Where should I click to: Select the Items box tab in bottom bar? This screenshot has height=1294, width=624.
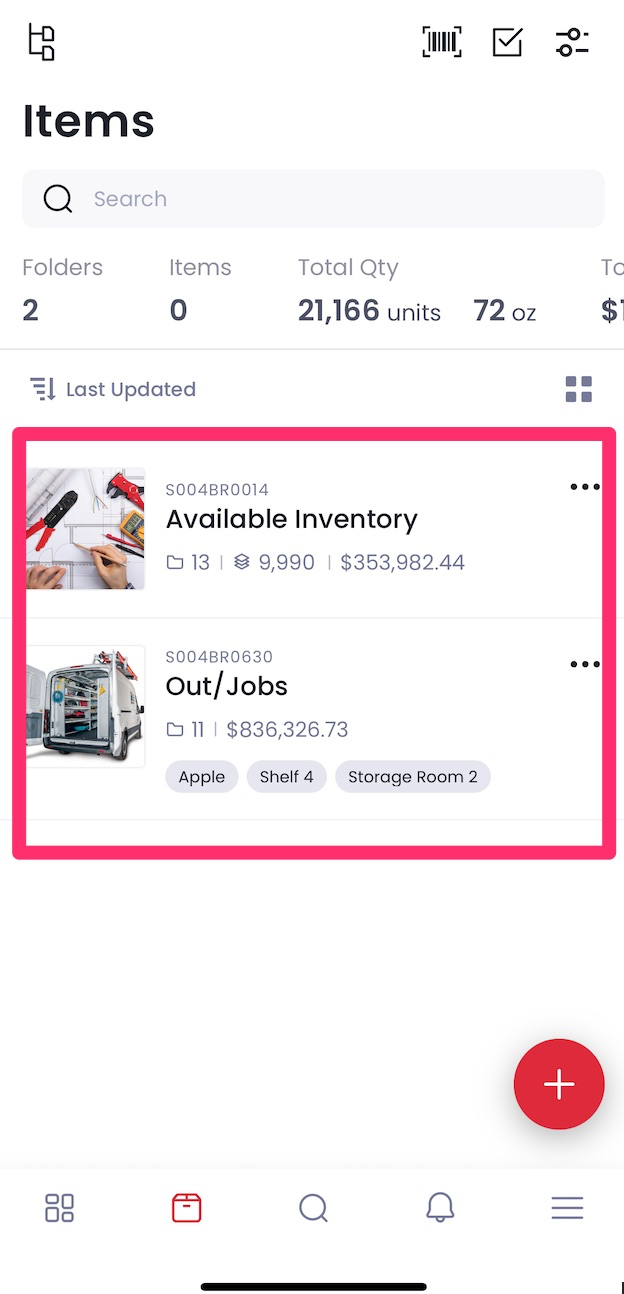coord(186,1208)
